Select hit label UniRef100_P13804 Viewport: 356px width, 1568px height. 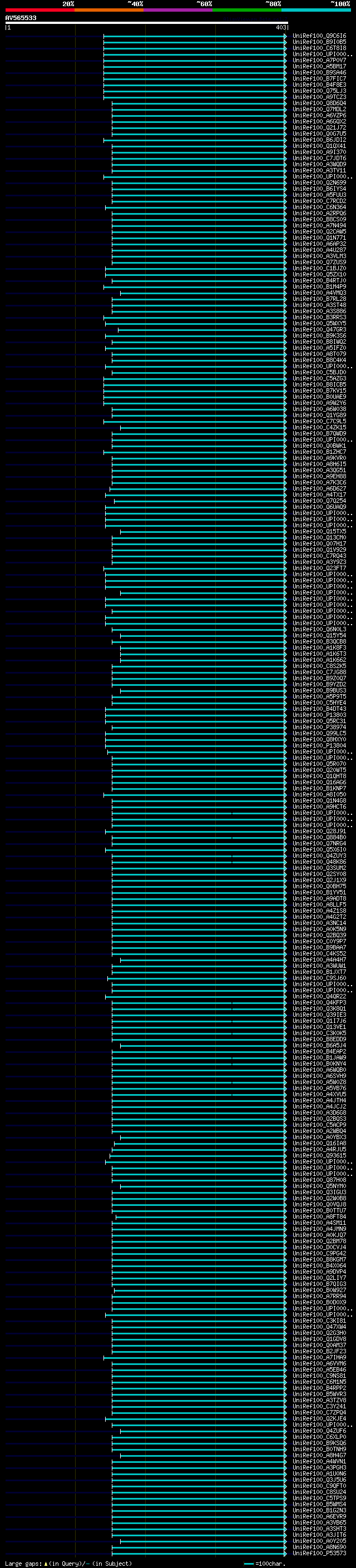click(x=319, y=746)
